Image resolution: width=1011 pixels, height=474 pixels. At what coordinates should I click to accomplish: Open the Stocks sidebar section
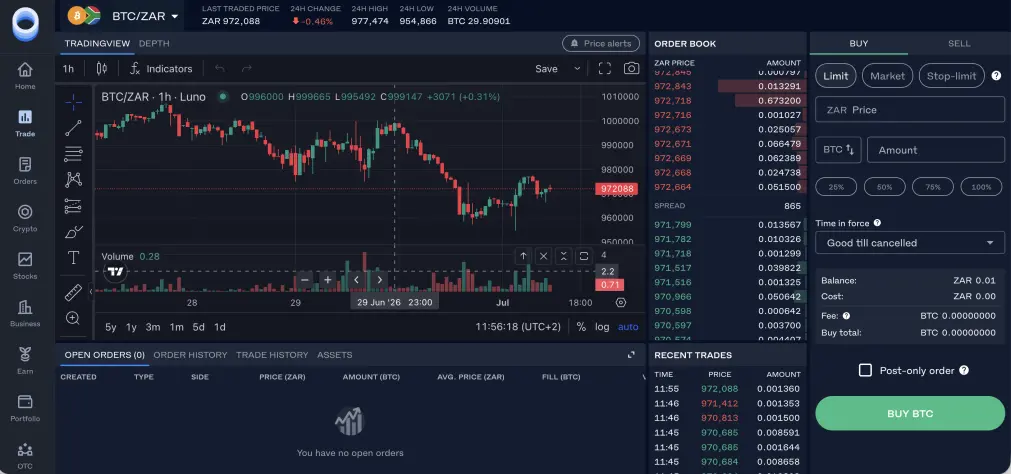pyautogui.click(x=25, y=266)
